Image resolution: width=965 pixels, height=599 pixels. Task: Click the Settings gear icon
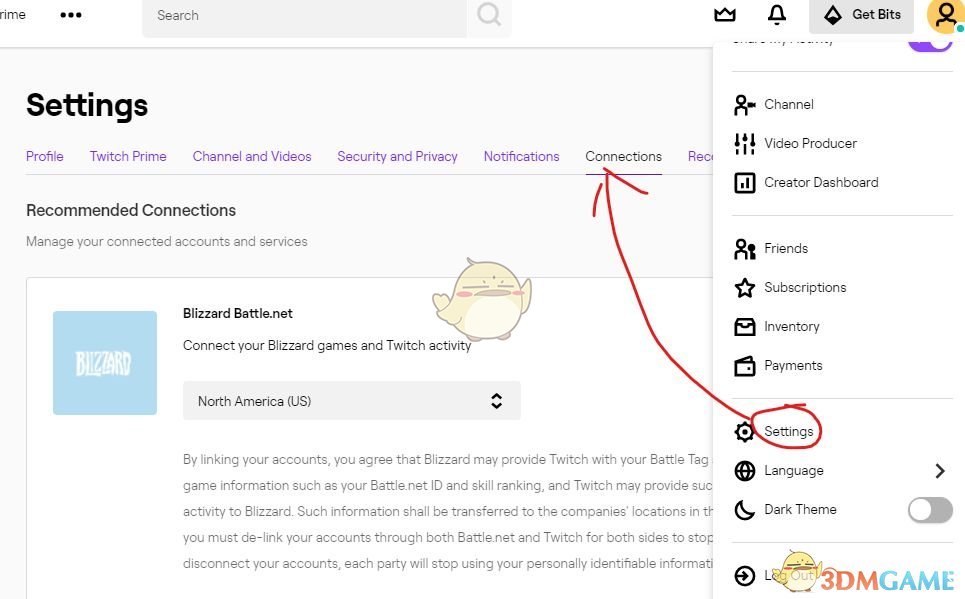coord(745,432)
